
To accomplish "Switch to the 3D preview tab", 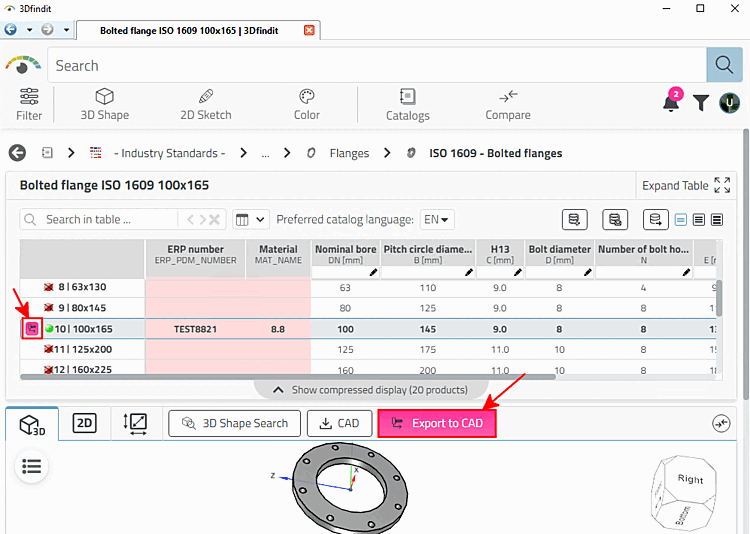I will tap(32, 424).
